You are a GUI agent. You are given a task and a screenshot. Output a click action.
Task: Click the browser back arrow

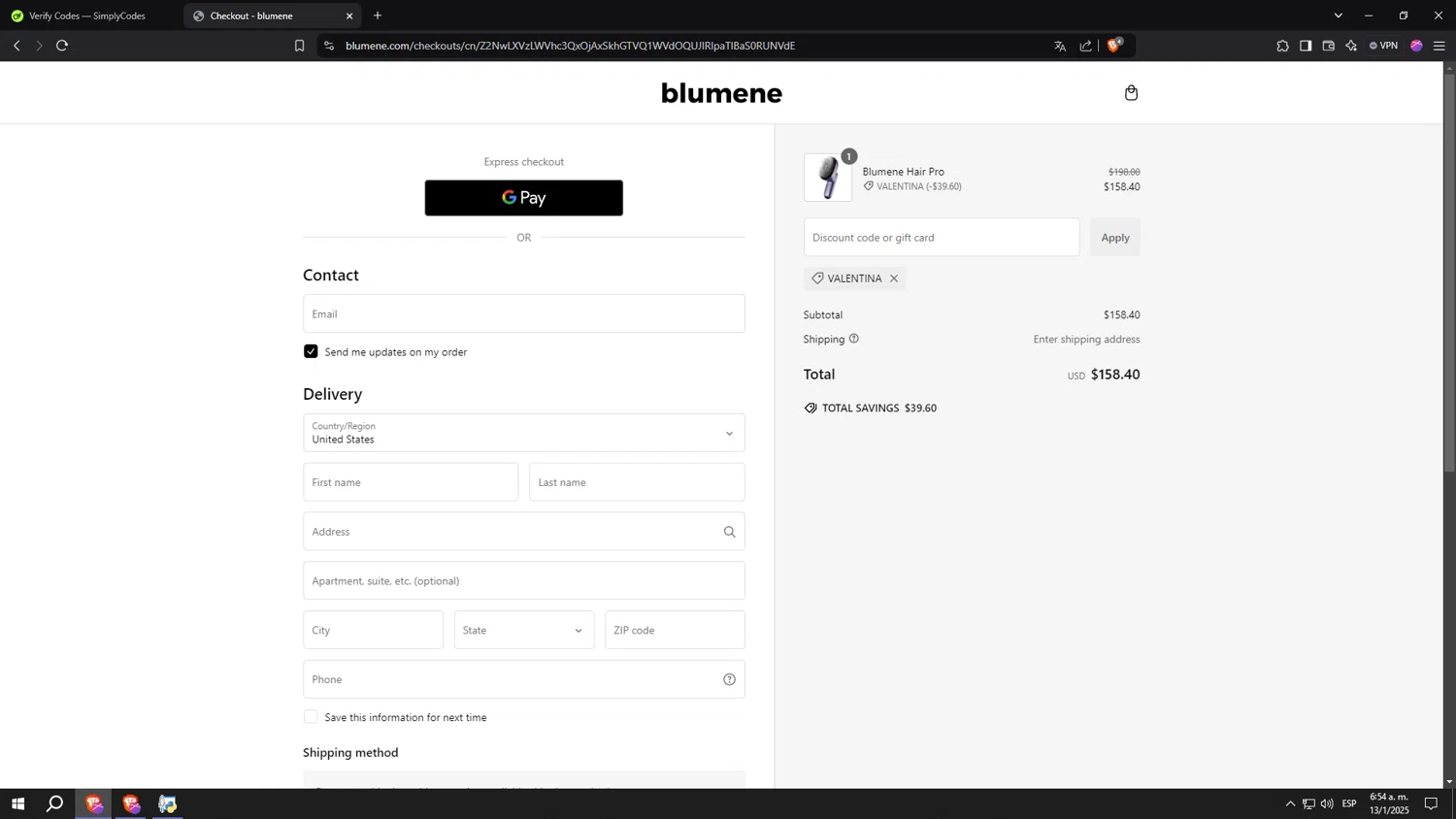click(x=17, y=46)
